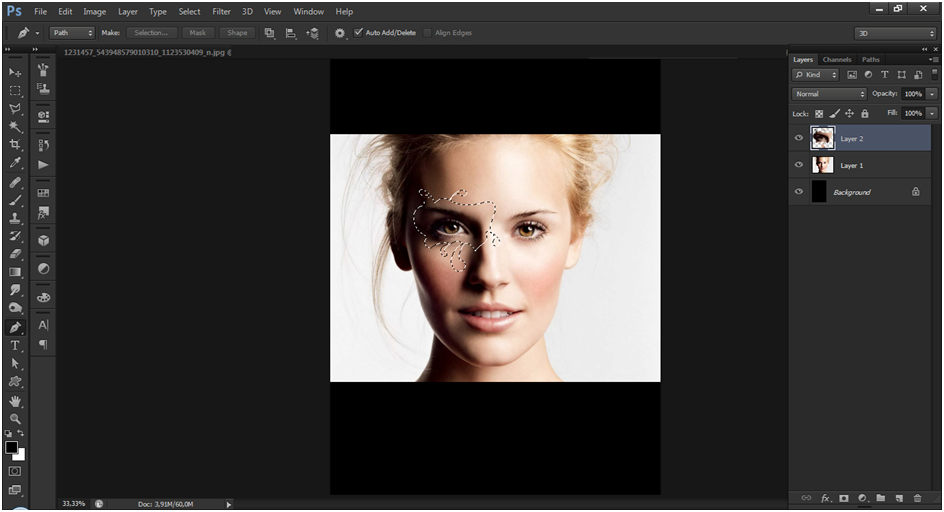The width and height of the screenshot is (944, 512).
Task: Select the Move tool
Action: [15, 73]
